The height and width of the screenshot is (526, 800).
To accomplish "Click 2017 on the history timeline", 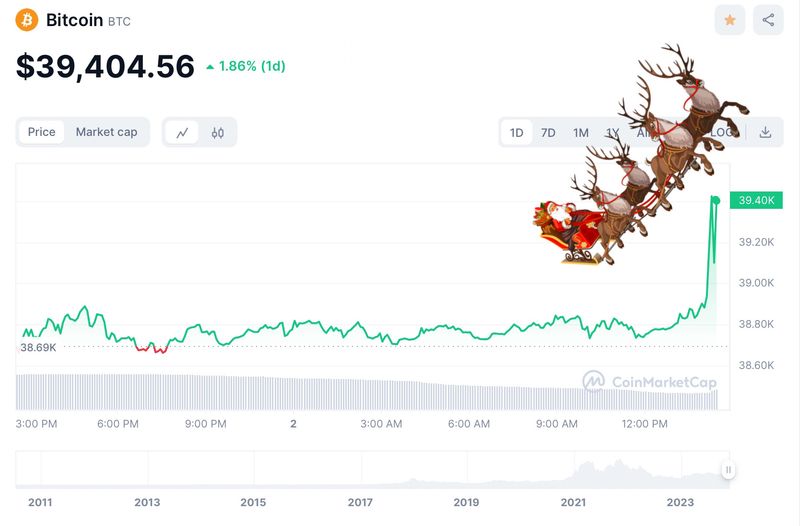I will pyautogui.click(x=360, y=503).
